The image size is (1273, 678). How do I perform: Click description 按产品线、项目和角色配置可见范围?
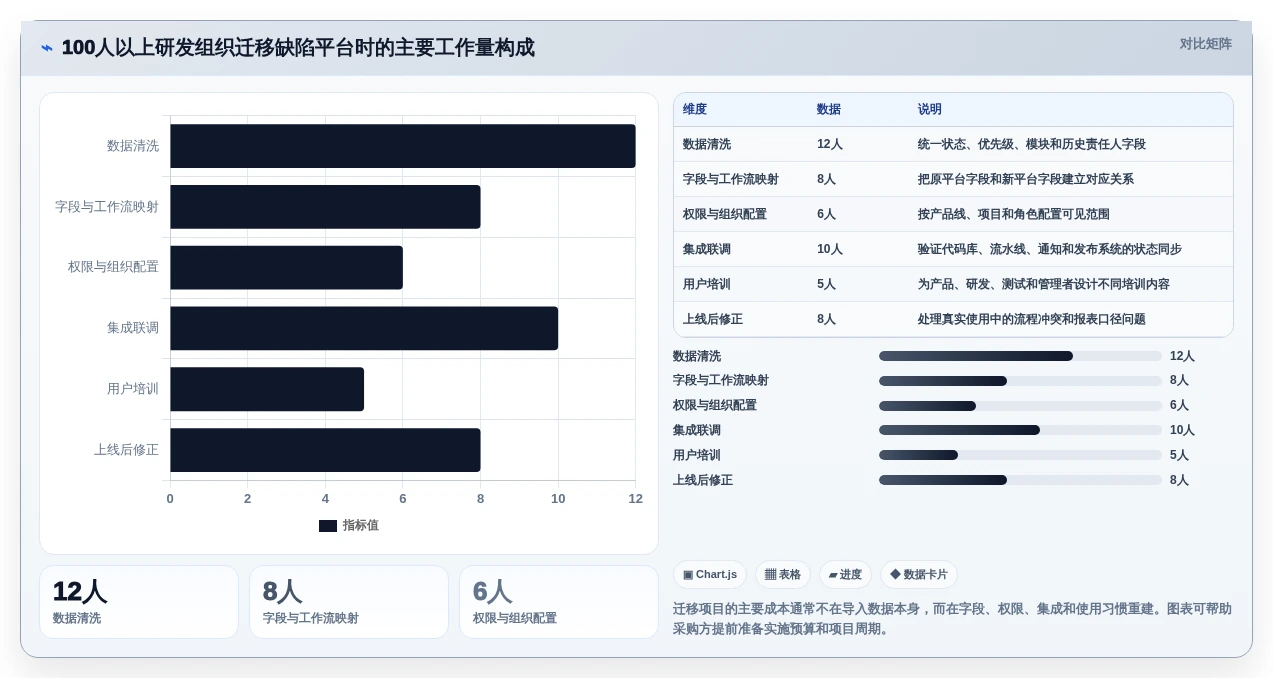1014,214
